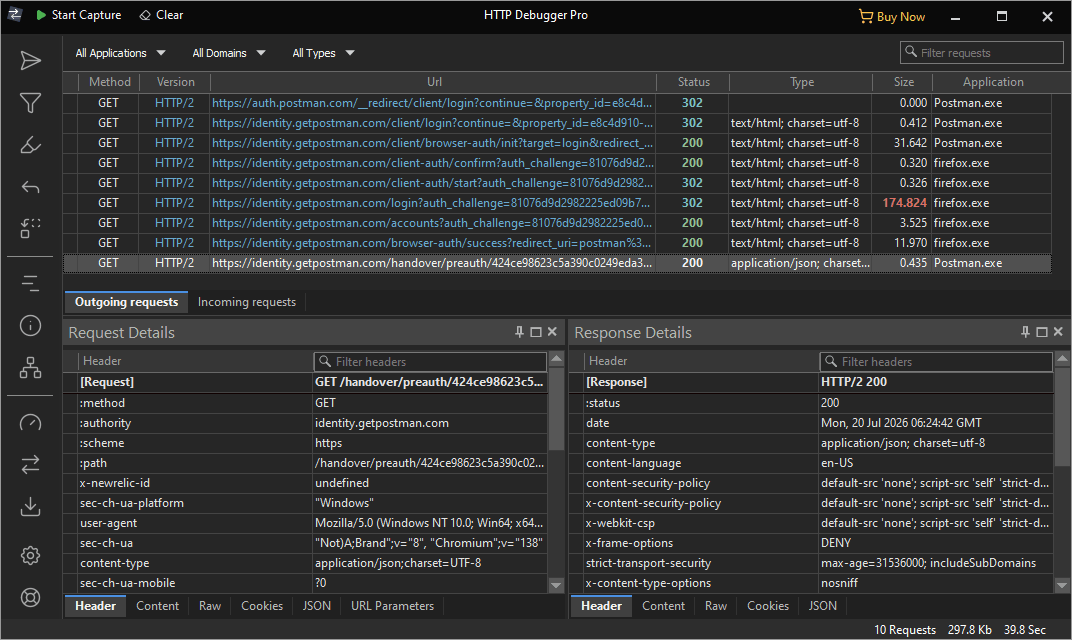Maximize the Response Details panel

pyautogui.click(x=1042, y=332)
